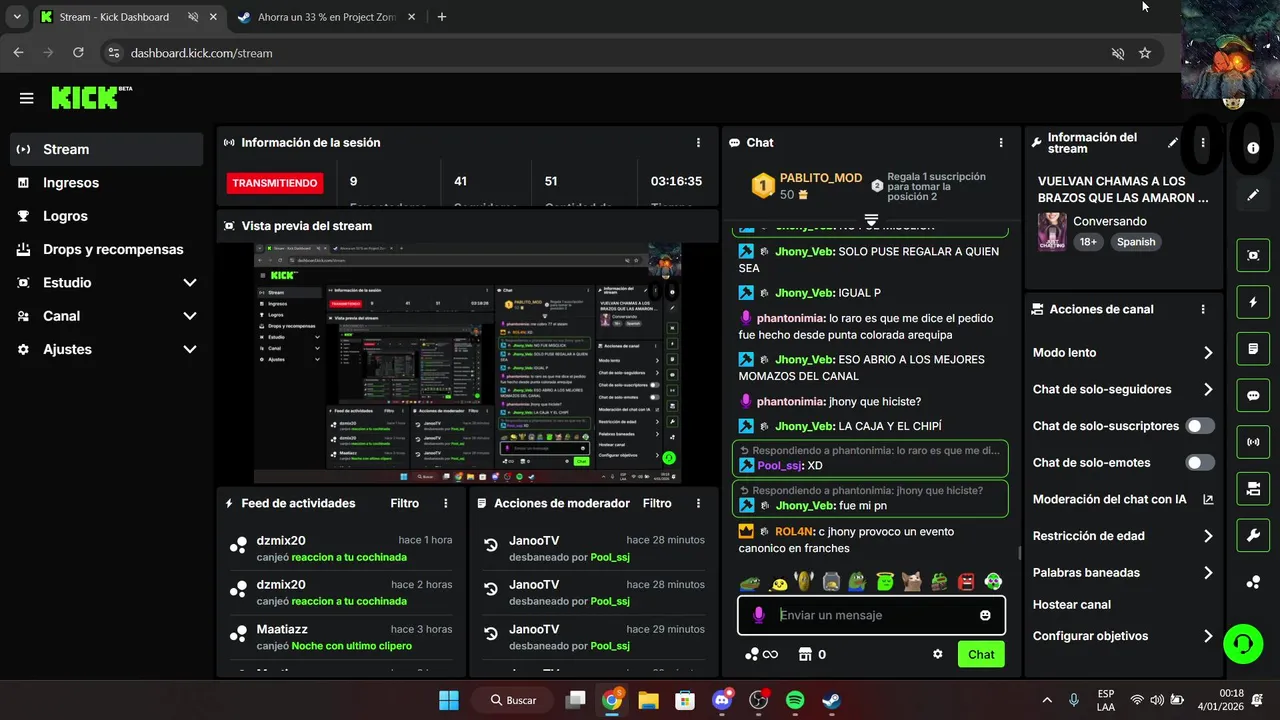Click the green Chat send button
Image resolution: width=1280 pixels, height=720 pixels.
pos(981,655)
